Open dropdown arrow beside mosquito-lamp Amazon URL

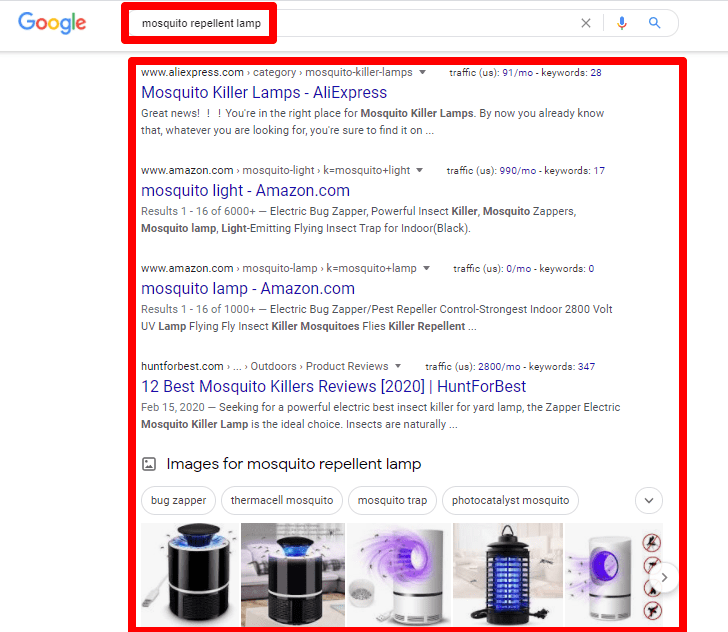[x=426, y=268]
